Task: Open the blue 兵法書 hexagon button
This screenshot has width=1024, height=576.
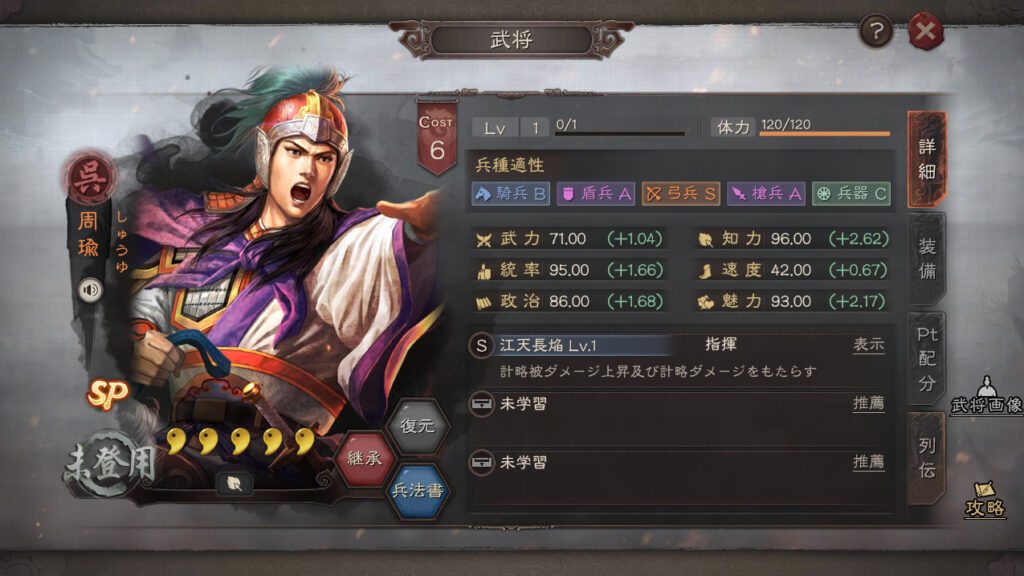Action: [x=417, y=490]
